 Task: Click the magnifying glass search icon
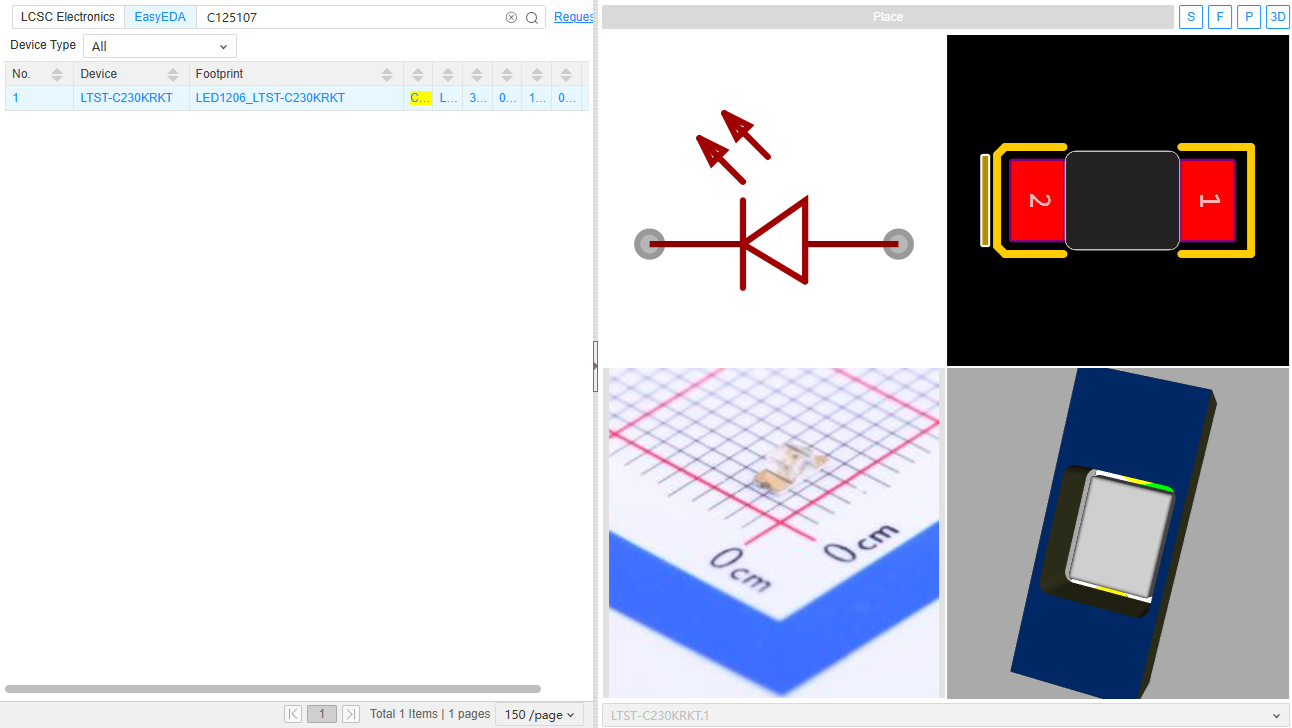pyautogui.click(x=532, y=17)
